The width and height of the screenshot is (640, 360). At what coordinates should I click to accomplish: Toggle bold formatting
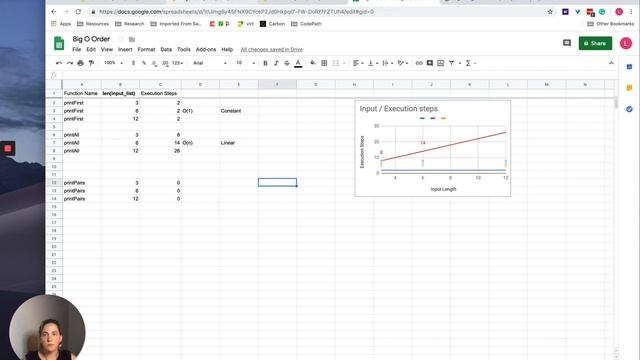pos(265,63)
